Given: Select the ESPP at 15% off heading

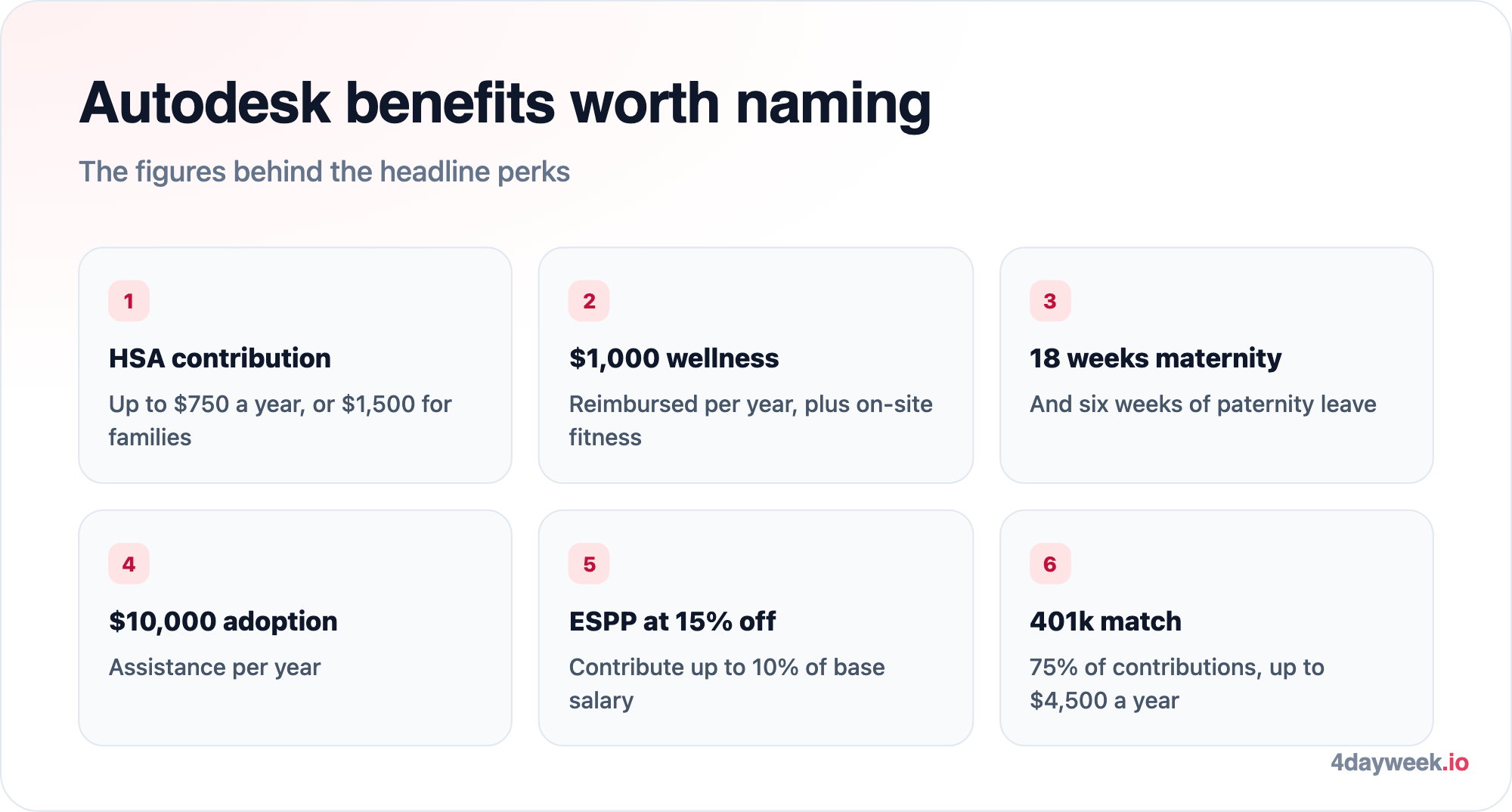Looking at the screenshot, I should 672,621.
